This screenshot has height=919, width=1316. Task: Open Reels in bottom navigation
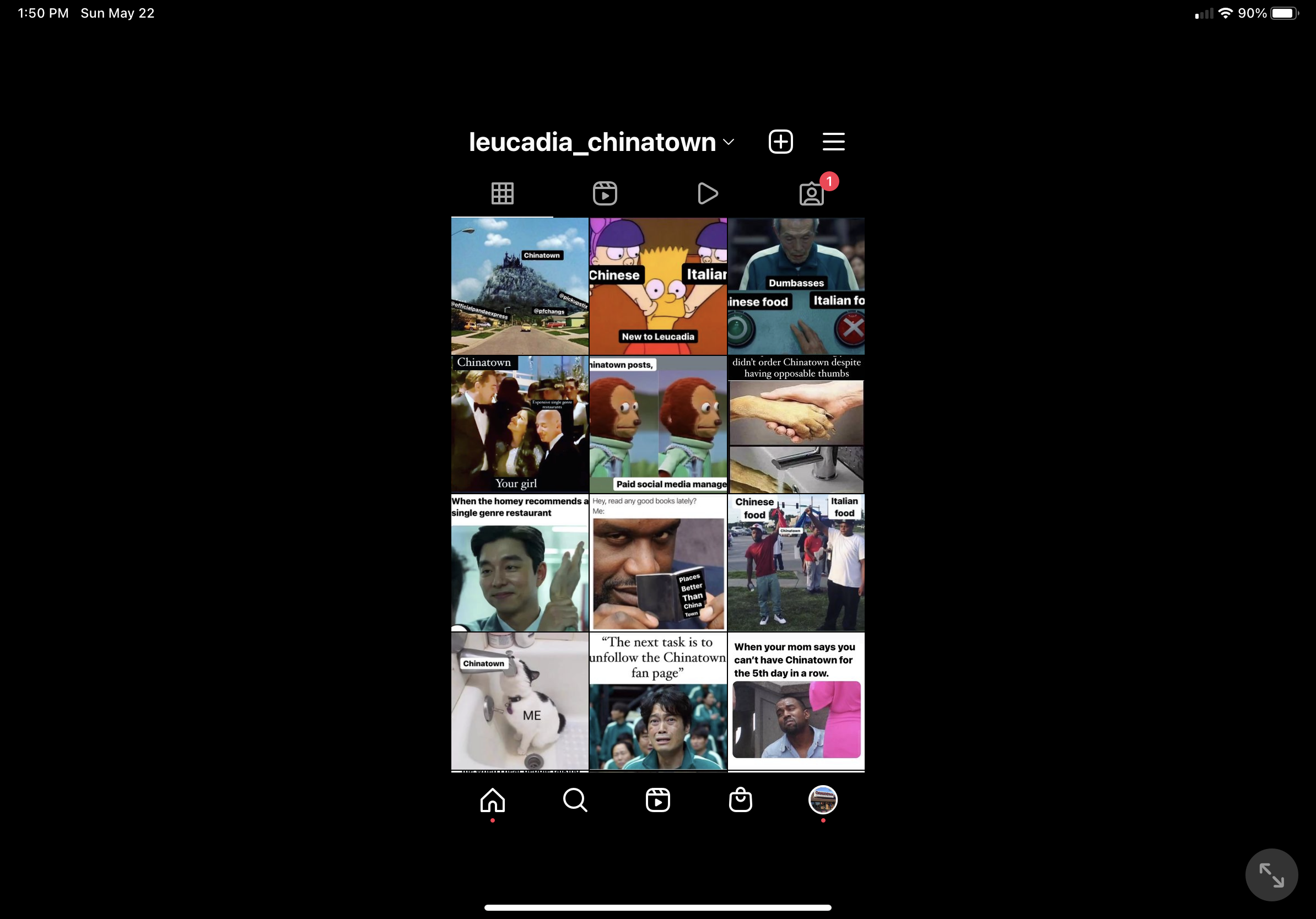pyautogui.click(x=657, y=800)
